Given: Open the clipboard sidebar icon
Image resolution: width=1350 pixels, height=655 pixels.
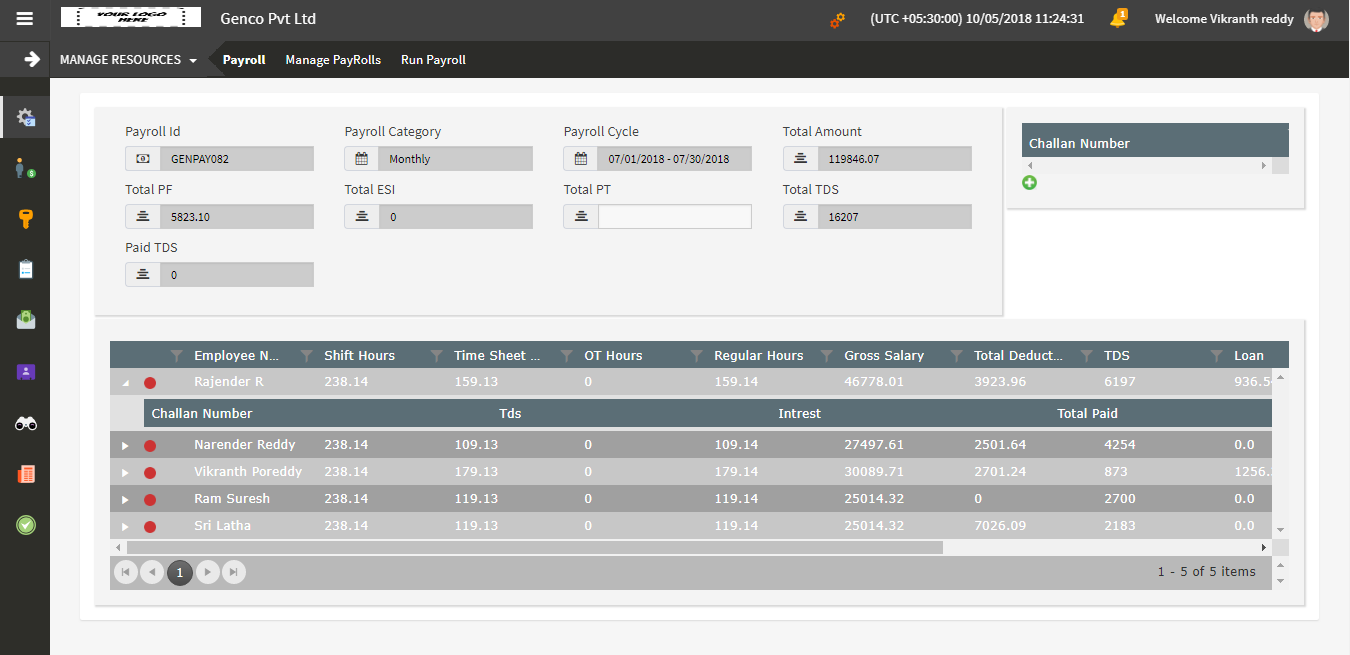Looking at the screenshot, I should [26, 269].
